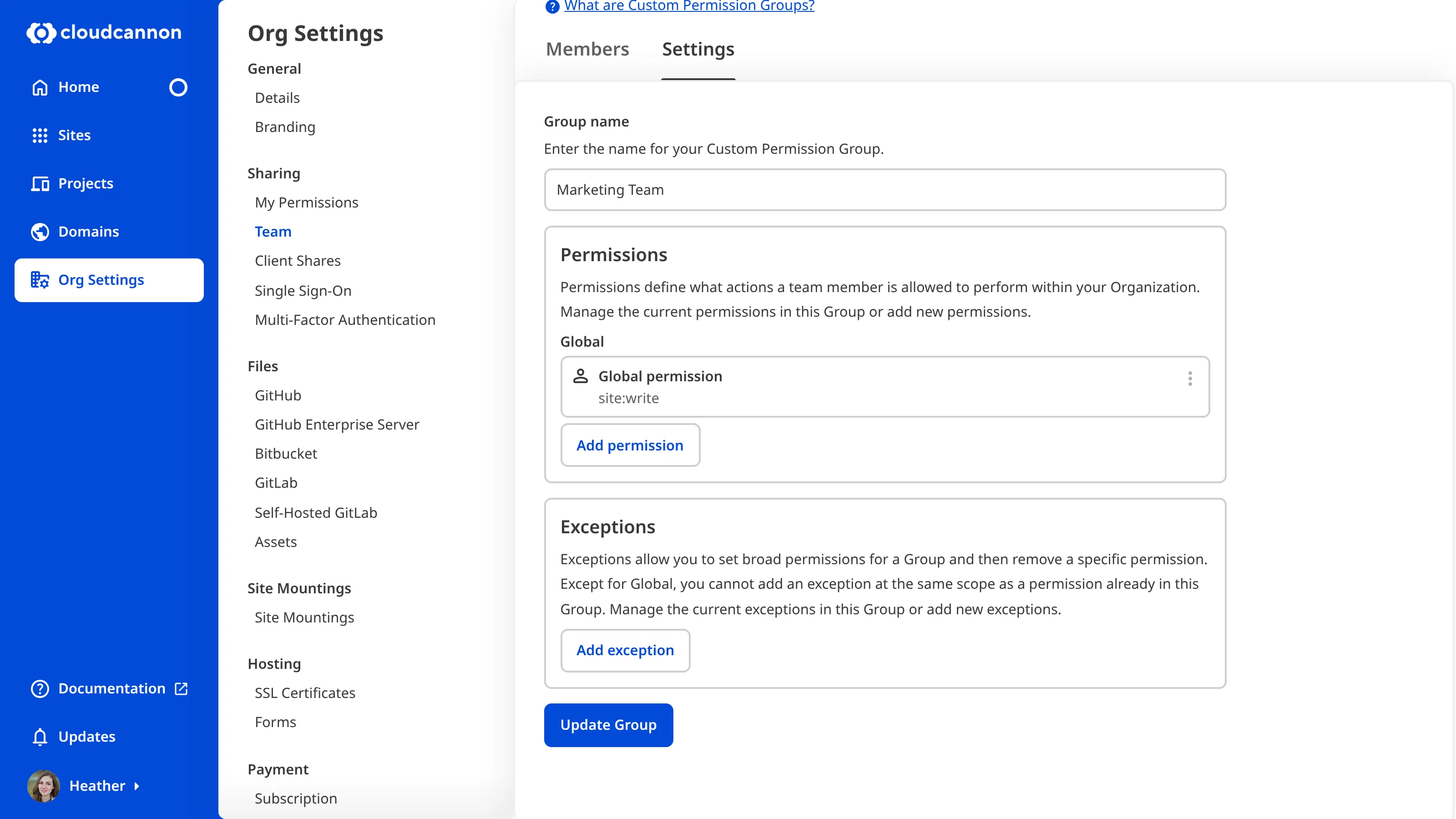The height and width of the screenshot is (819, 1456).
Task: Click the circle indicator next to Home
Action: pyautogui.click(x=178, y=87)
